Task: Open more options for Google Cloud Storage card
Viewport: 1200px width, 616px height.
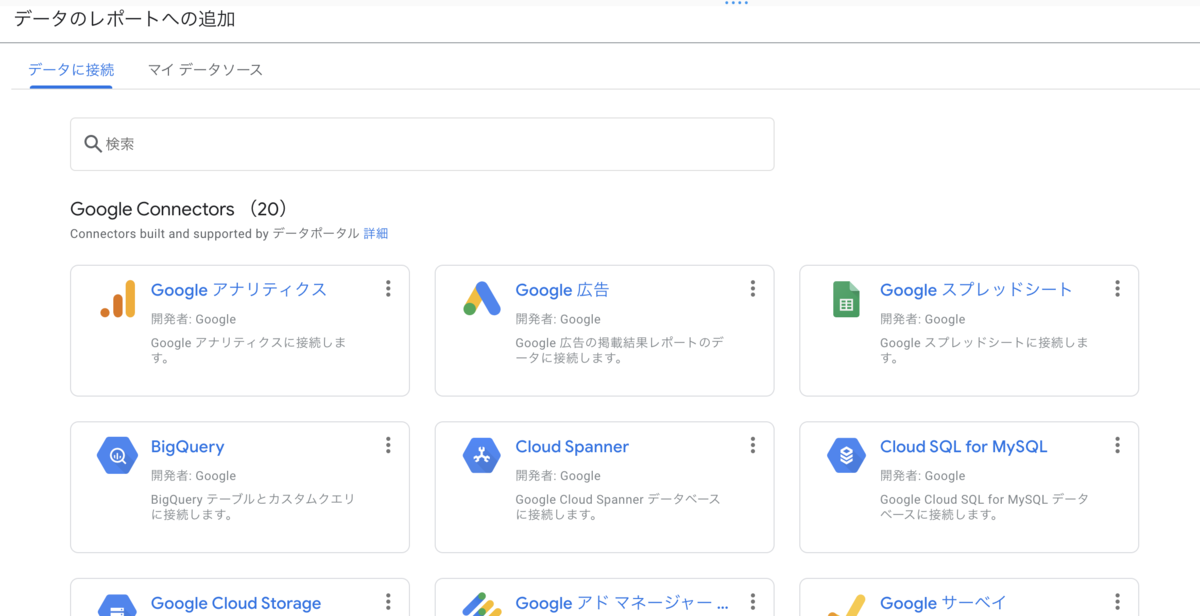Action: tap(388, 602)
